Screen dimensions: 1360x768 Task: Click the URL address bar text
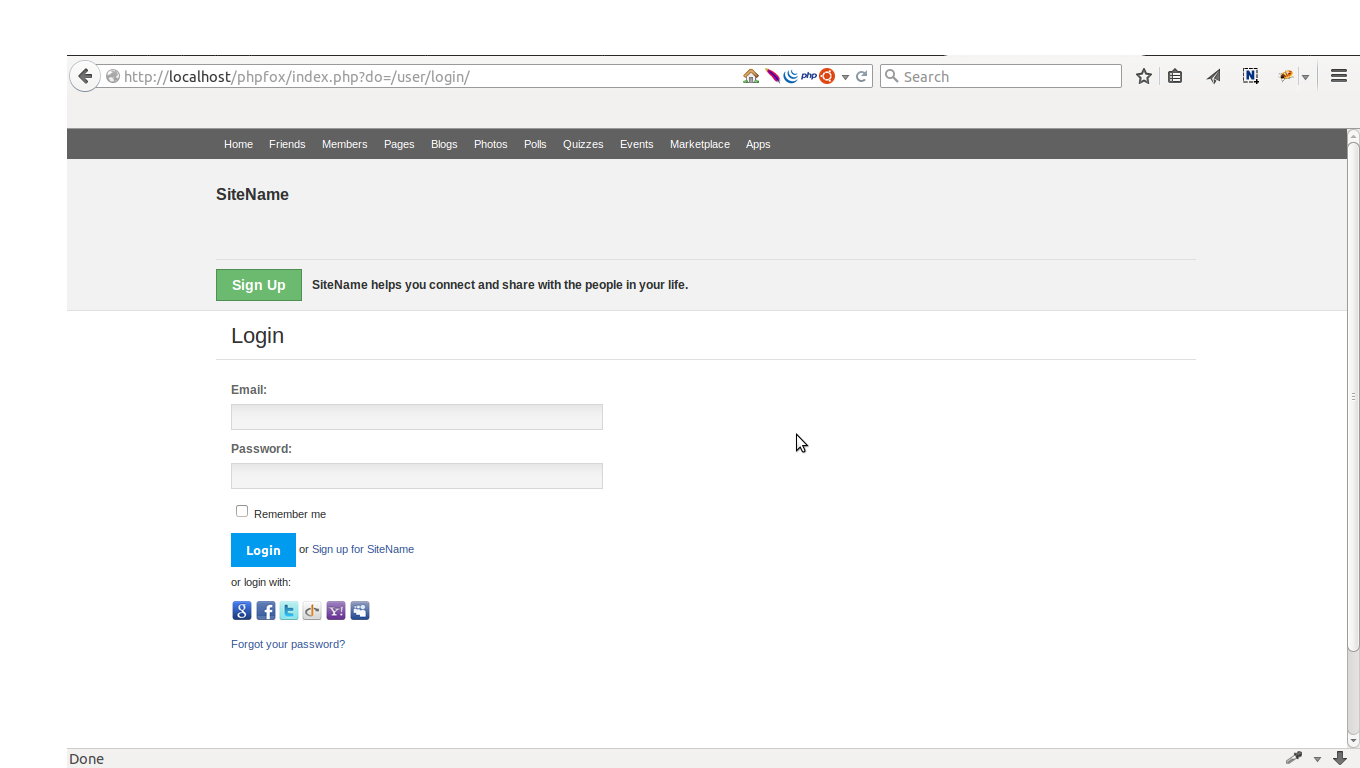pos(297,76)
